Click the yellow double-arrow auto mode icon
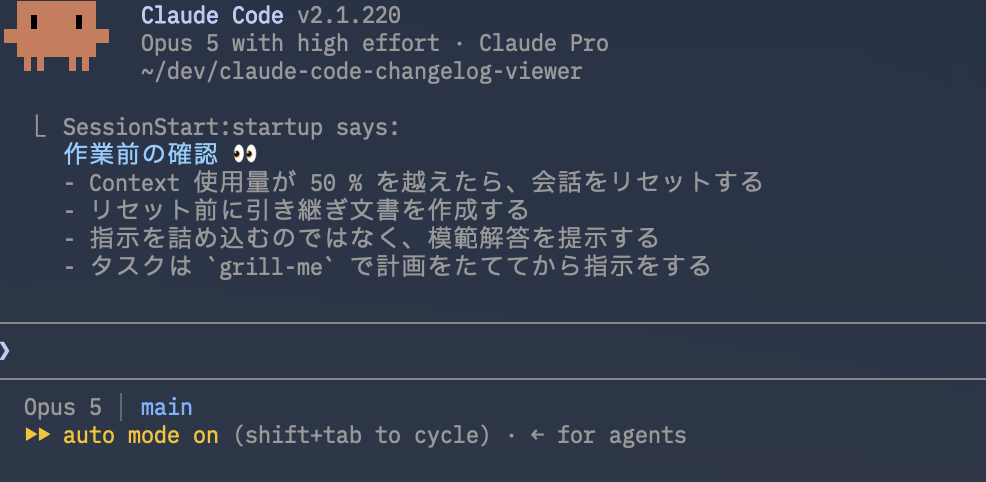This screenshot has width=986, height=482. [x=38, y=435]
